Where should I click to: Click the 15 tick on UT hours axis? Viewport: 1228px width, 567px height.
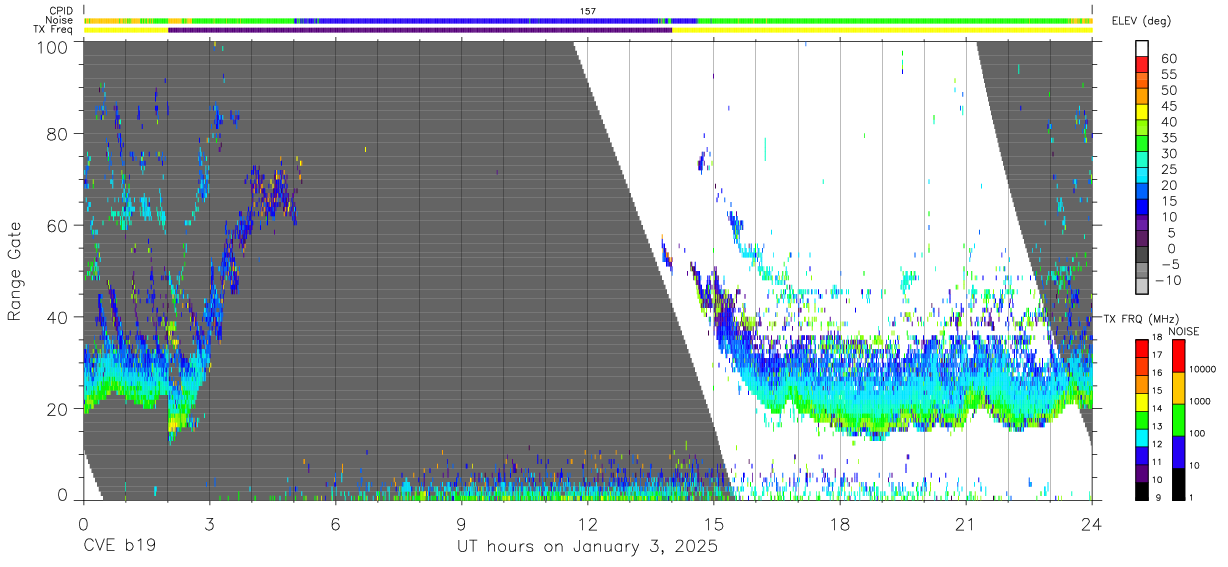[714, 523]
